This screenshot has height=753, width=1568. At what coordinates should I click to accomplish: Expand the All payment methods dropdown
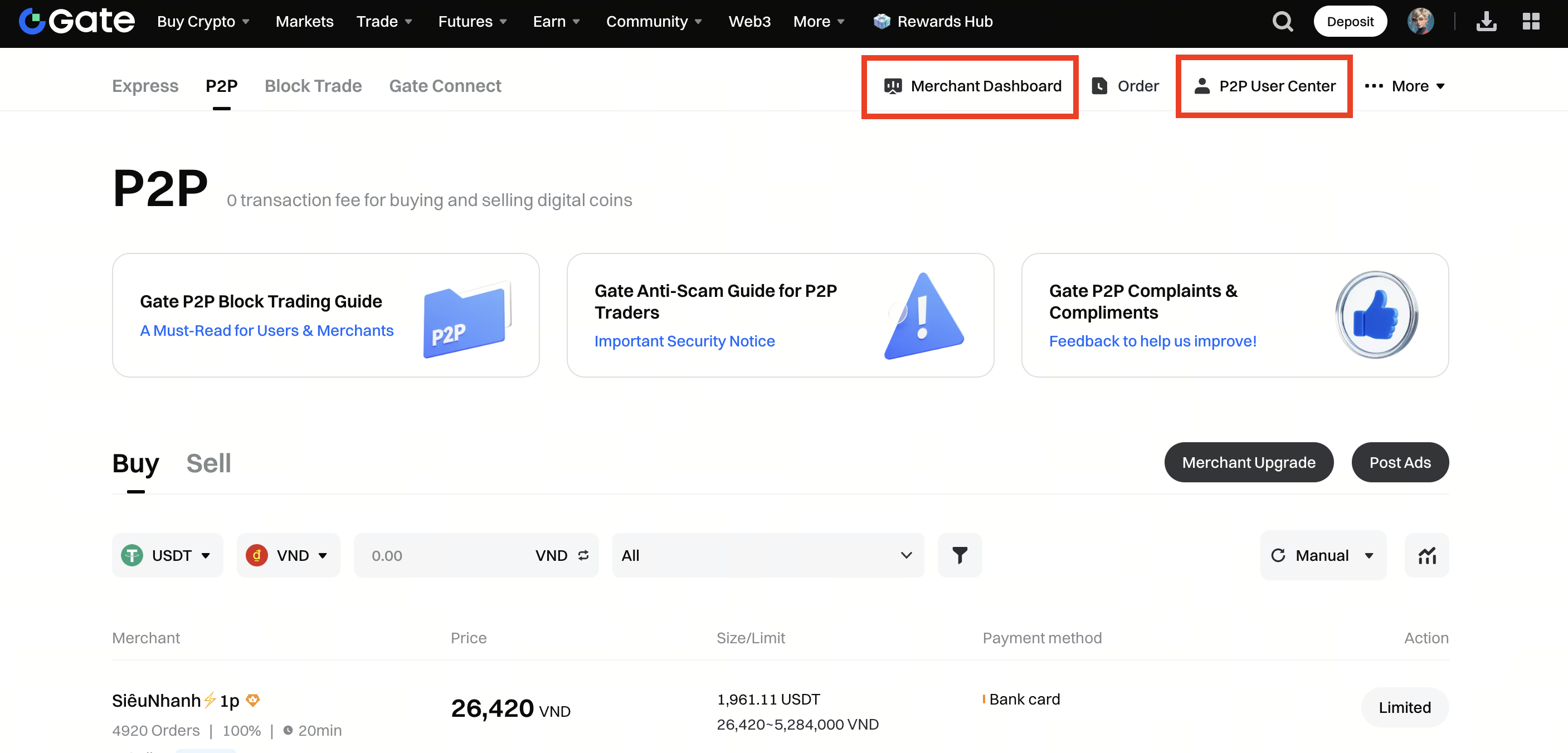pyautogui.click(x=767, y=555)
